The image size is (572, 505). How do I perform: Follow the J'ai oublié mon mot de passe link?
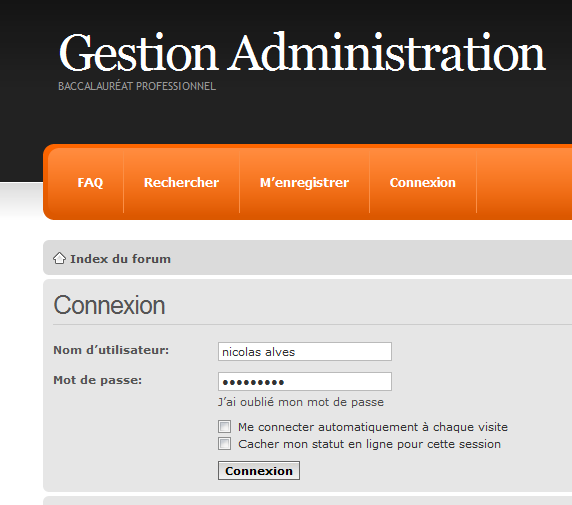tap(301, 402)
